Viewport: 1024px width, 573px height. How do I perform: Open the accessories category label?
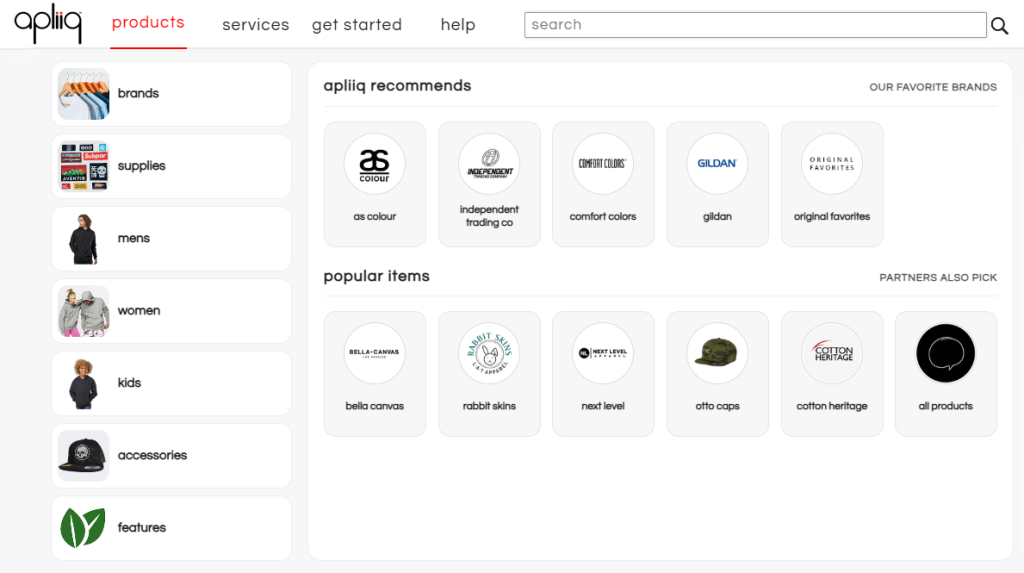(x=152, y=455)
